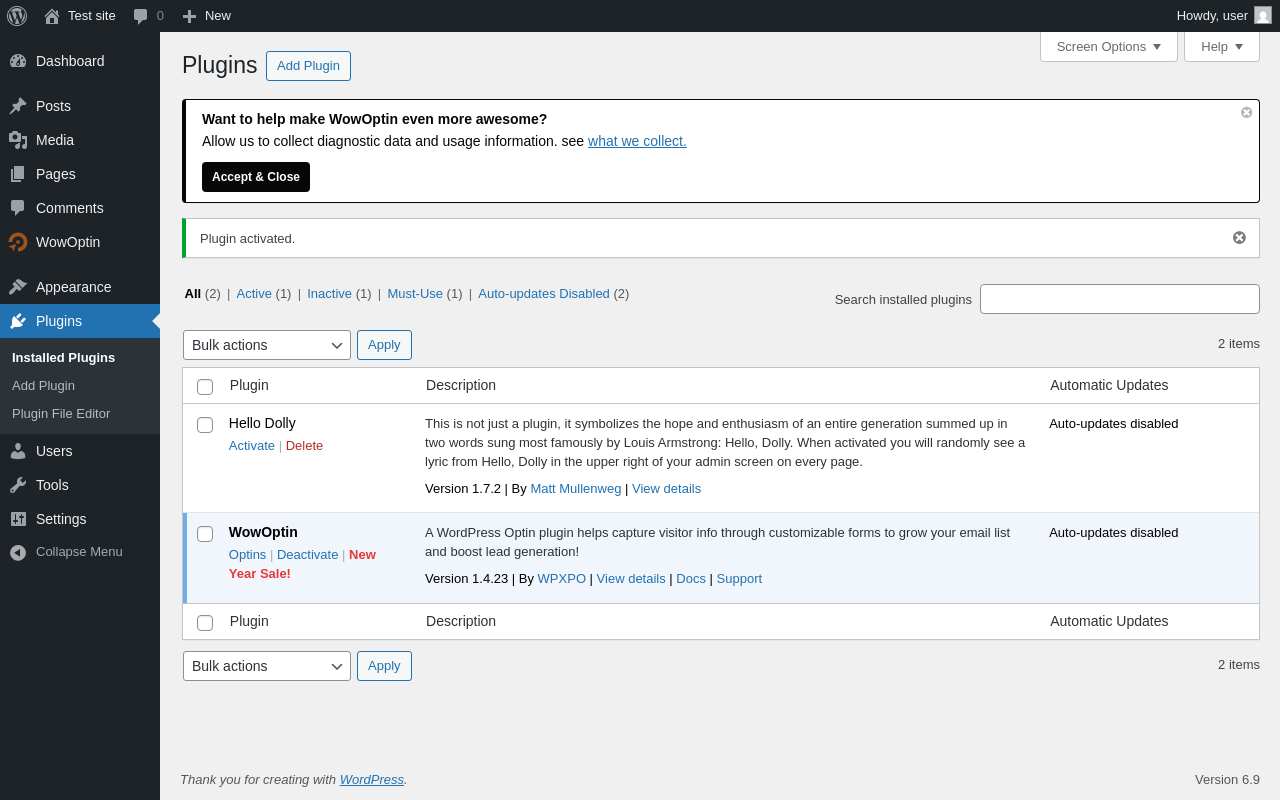The image size is (1280, 800).
Task: Collapse the sidebar menu arrow icon
Action: 18,552
